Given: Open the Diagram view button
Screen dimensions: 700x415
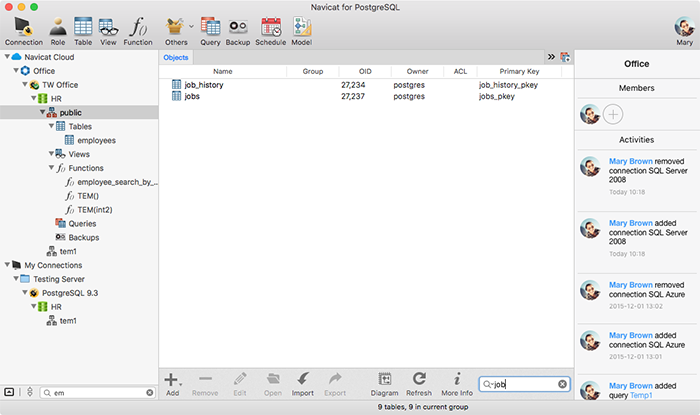Looking at the screenshot, I should [384, 384].
